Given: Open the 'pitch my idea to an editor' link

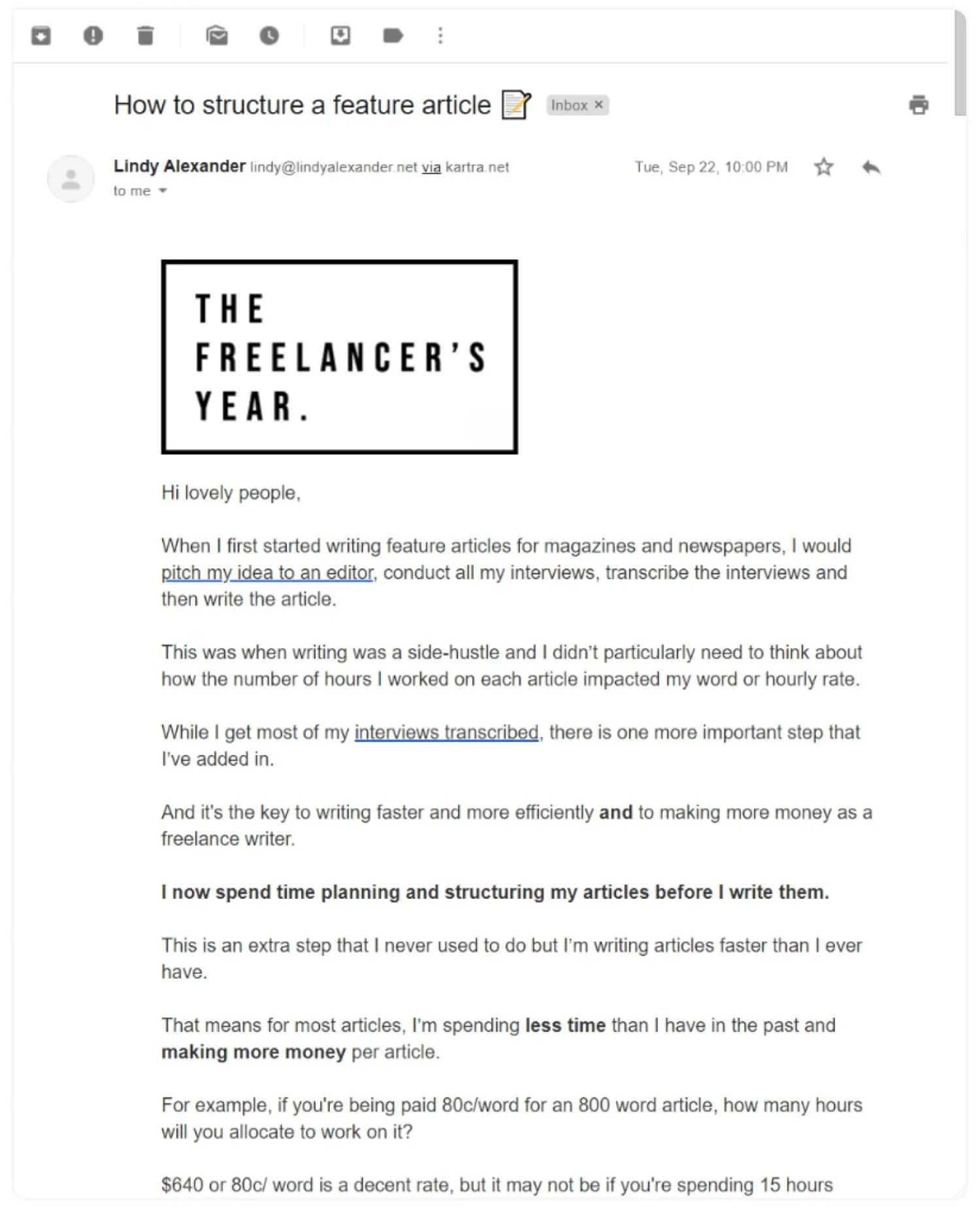Looking at the screenshot, I should click(x=267, y=573).
